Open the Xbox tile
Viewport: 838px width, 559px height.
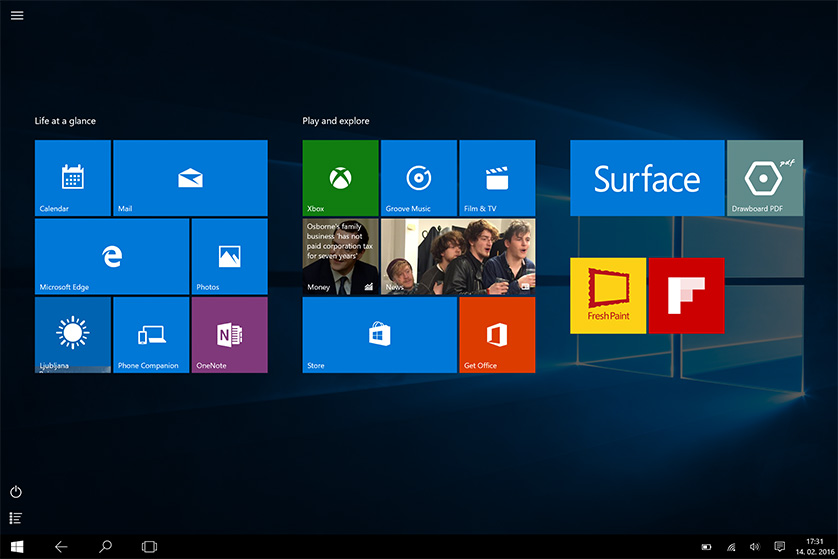(340, 178)
